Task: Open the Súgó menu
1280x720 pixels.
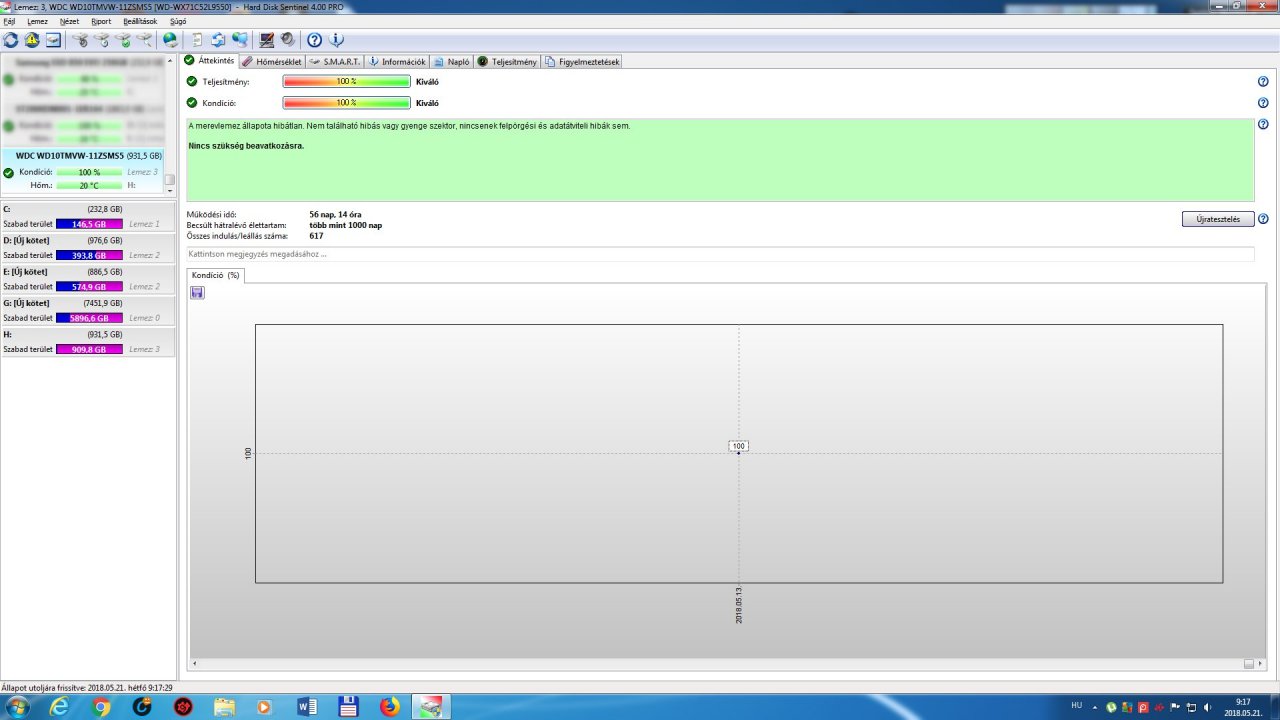Action: click(x=177, y=21)
